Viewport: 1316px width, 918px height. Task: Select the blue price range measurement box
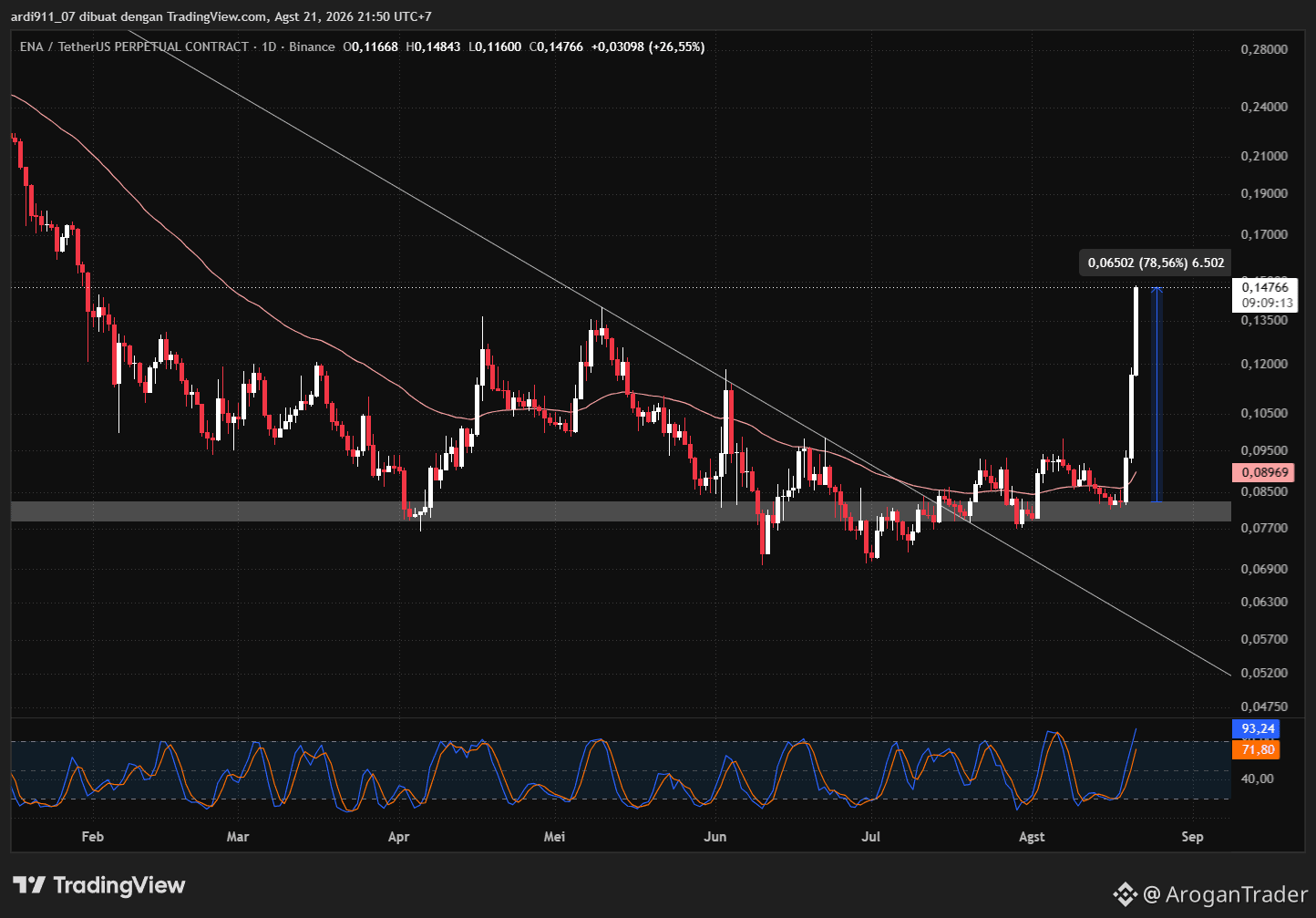[1157, 395]
